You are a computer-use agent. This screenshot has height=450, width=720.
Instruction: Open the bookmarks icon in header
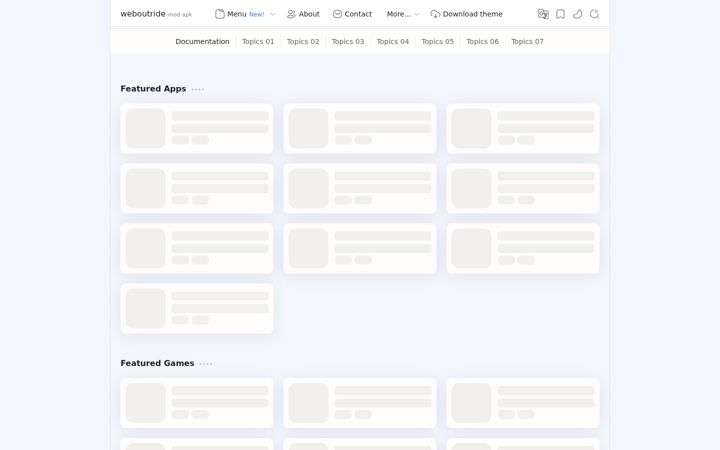coord(560,14)
